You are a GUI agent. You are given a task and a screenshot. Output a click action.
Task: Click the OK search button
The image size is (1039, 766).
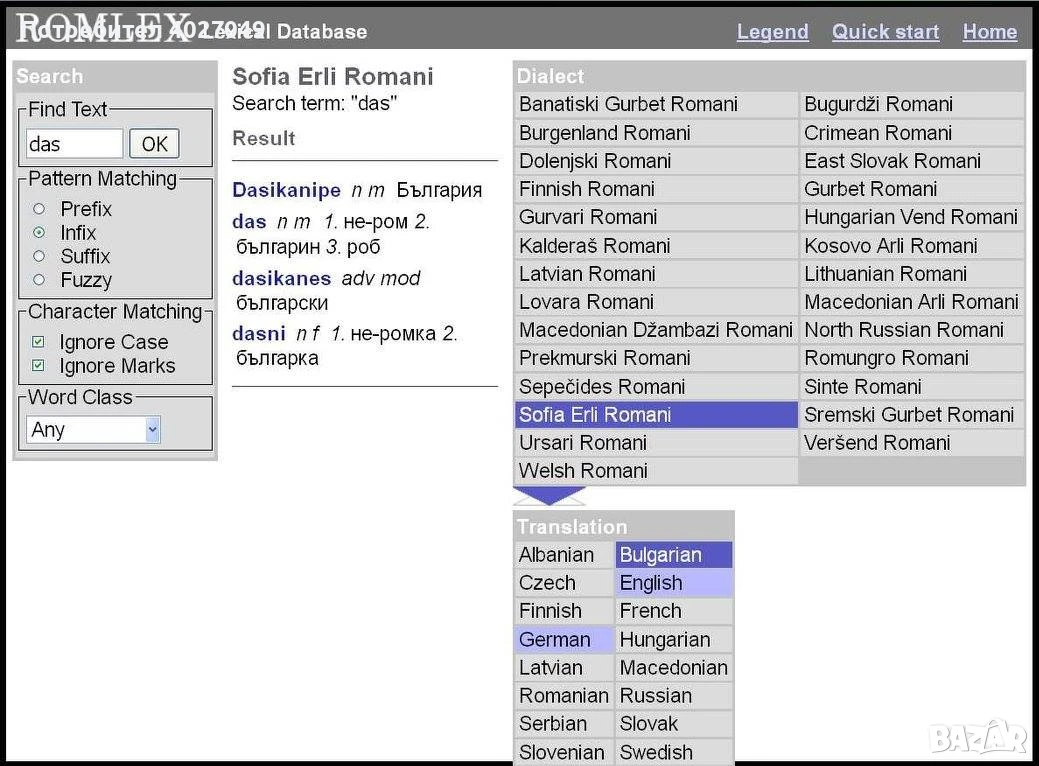154,144
